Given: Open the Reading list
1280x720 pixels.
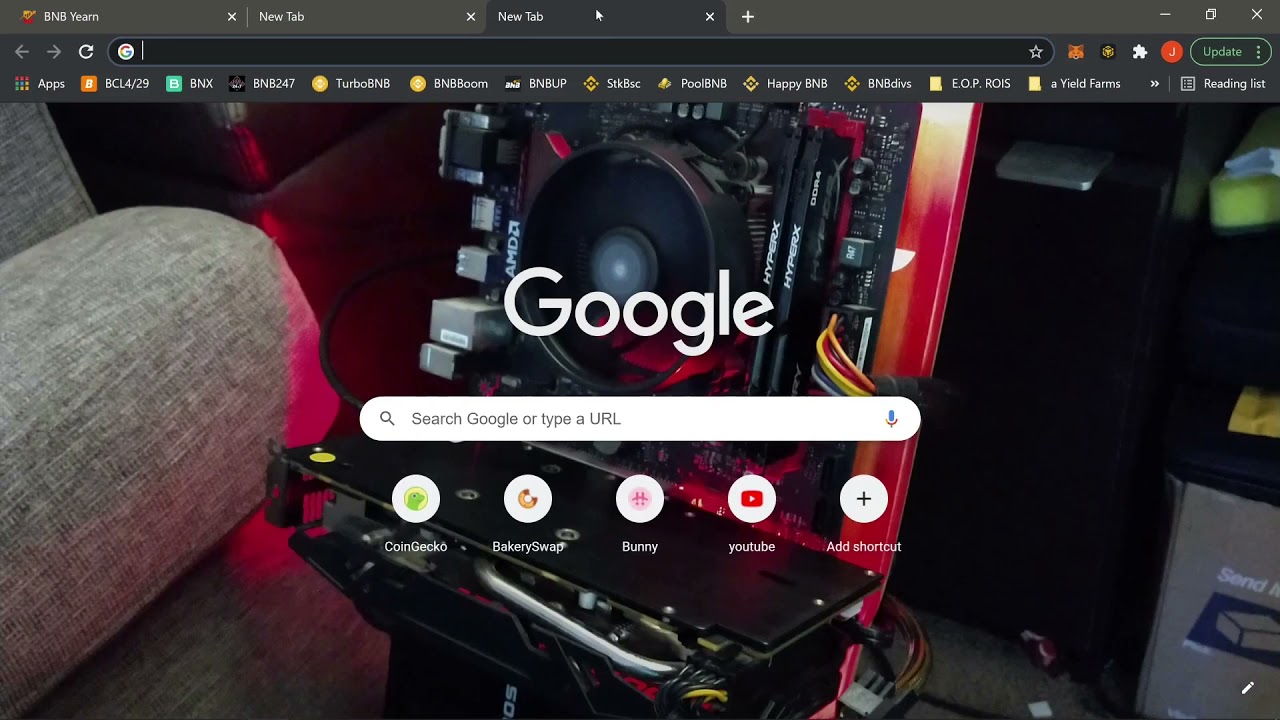Looking at the screenshot, I should (1223, 84).
